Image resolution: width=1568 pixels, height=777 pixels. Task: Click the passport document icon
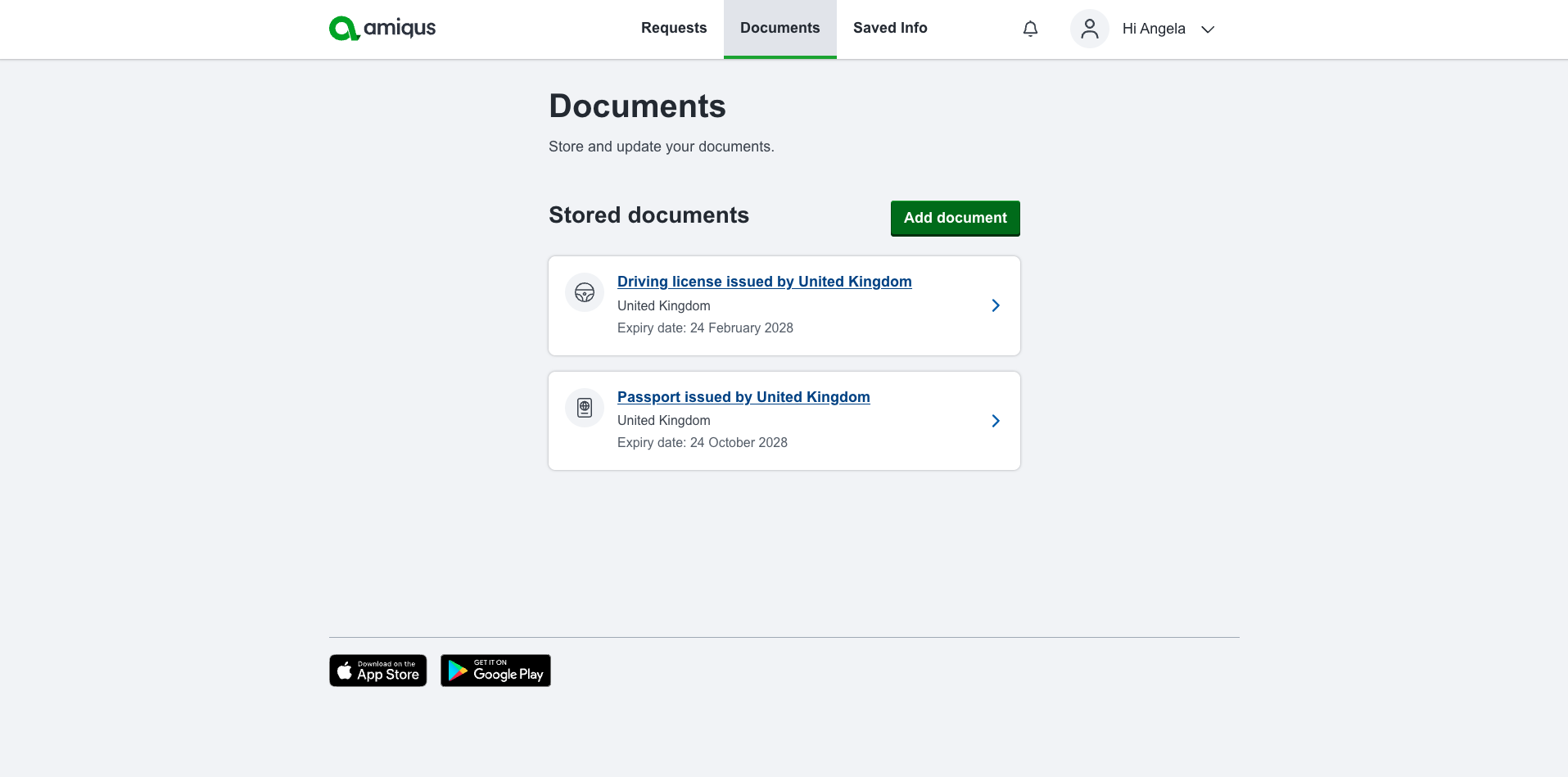point(585,408)
